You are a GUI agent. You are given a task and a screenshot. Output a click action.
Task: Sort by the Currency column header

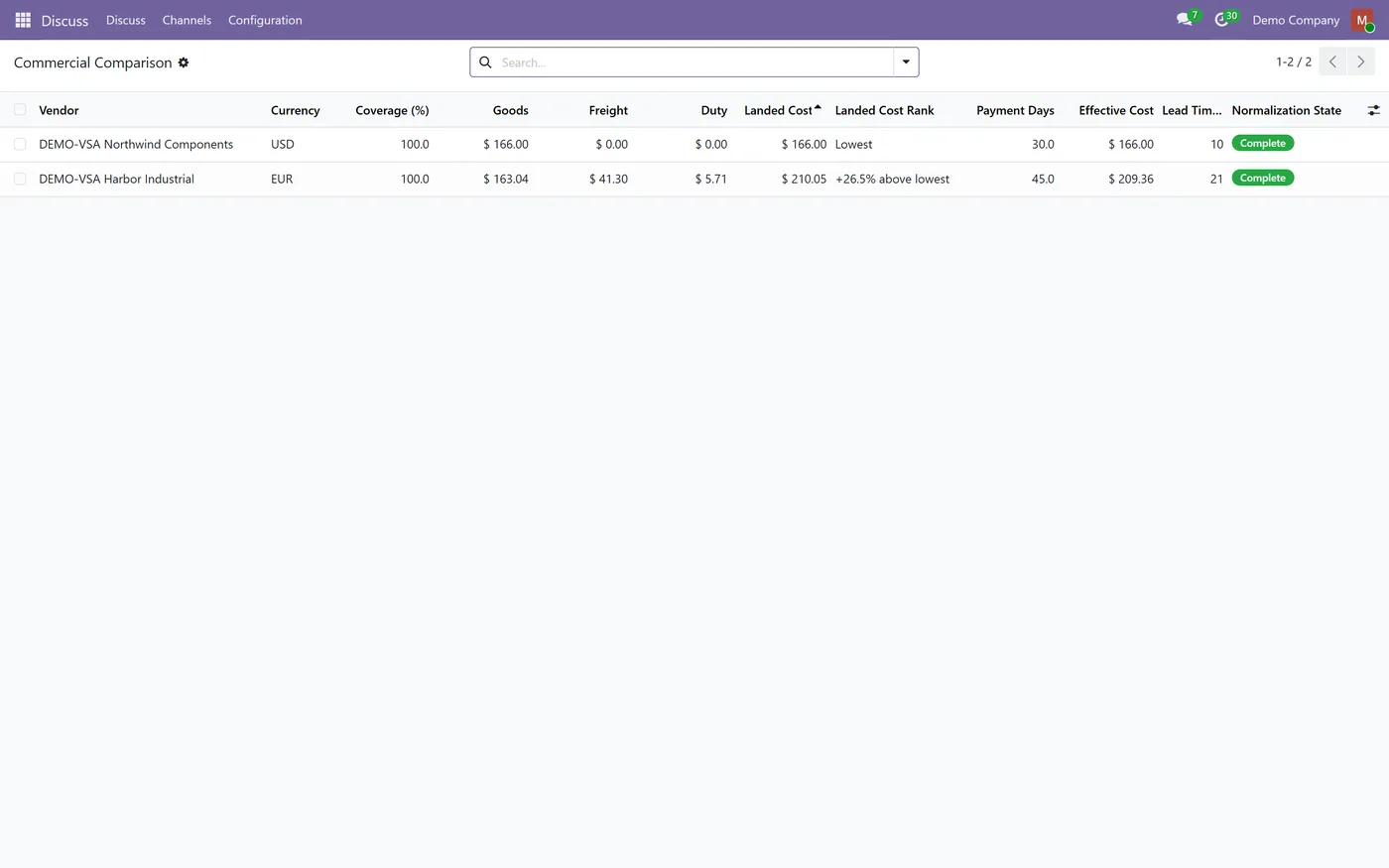tap(295, 110)
